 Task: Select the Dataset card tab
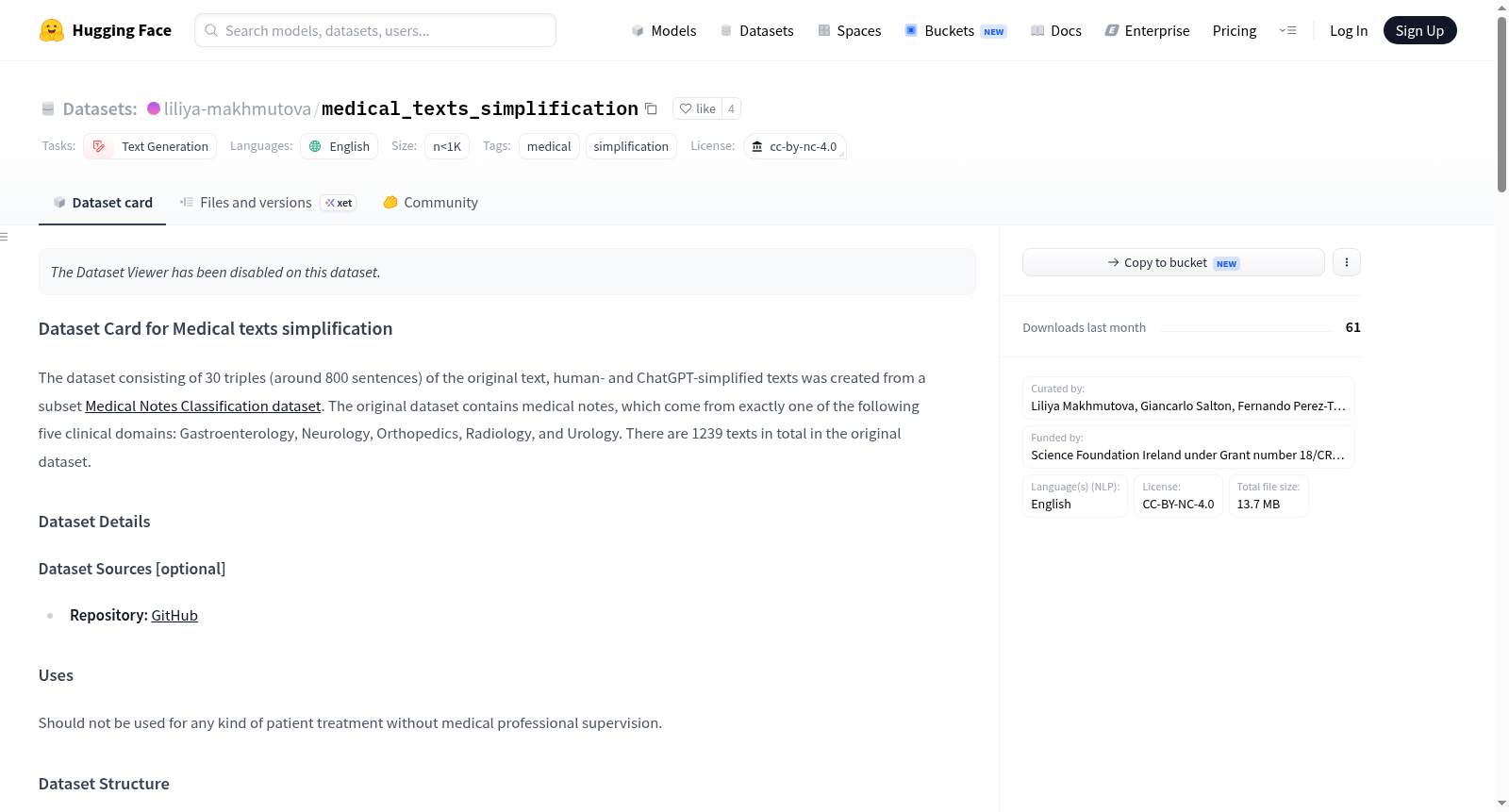click(102, 202)
